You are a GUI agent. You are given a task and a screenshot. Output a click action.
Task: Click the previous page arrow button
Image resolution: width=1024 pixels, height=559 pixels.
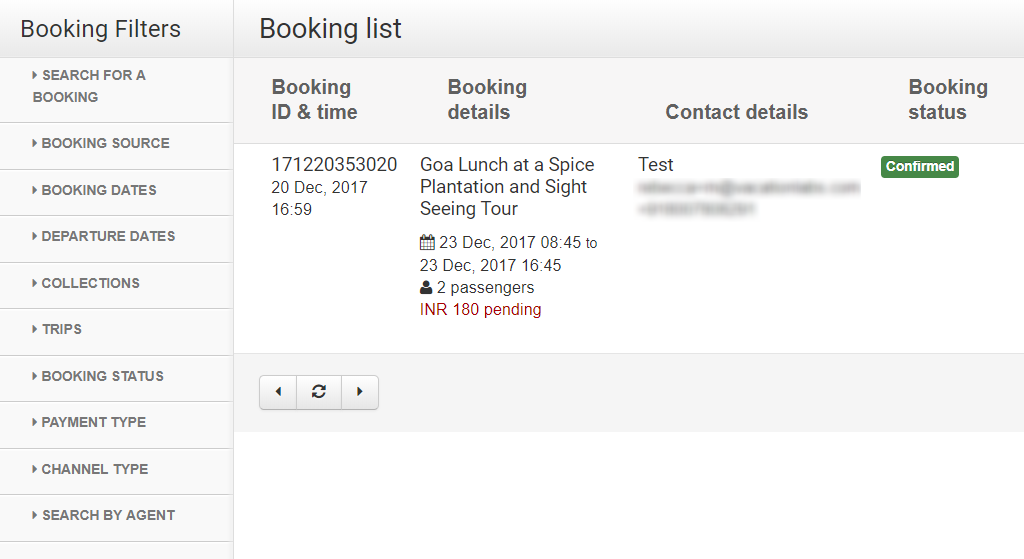(278, 392)
